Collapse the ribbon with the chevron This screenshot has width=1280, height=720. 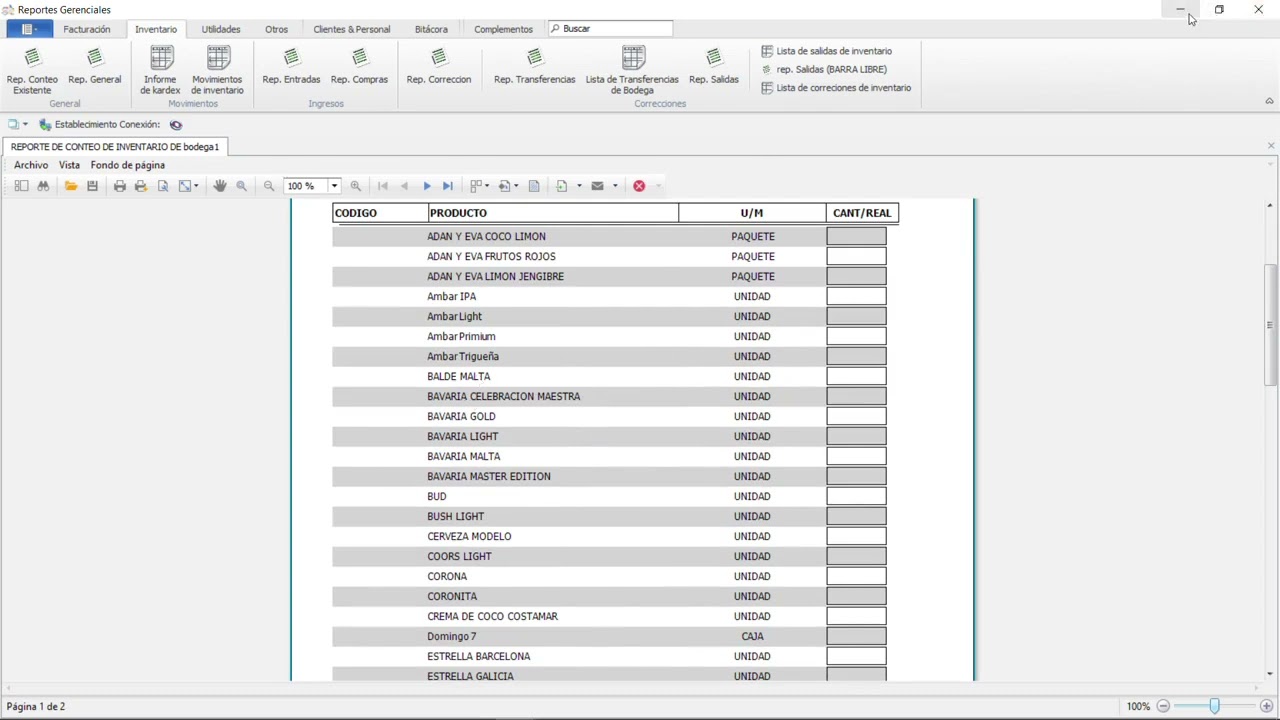pos(1269,101)
